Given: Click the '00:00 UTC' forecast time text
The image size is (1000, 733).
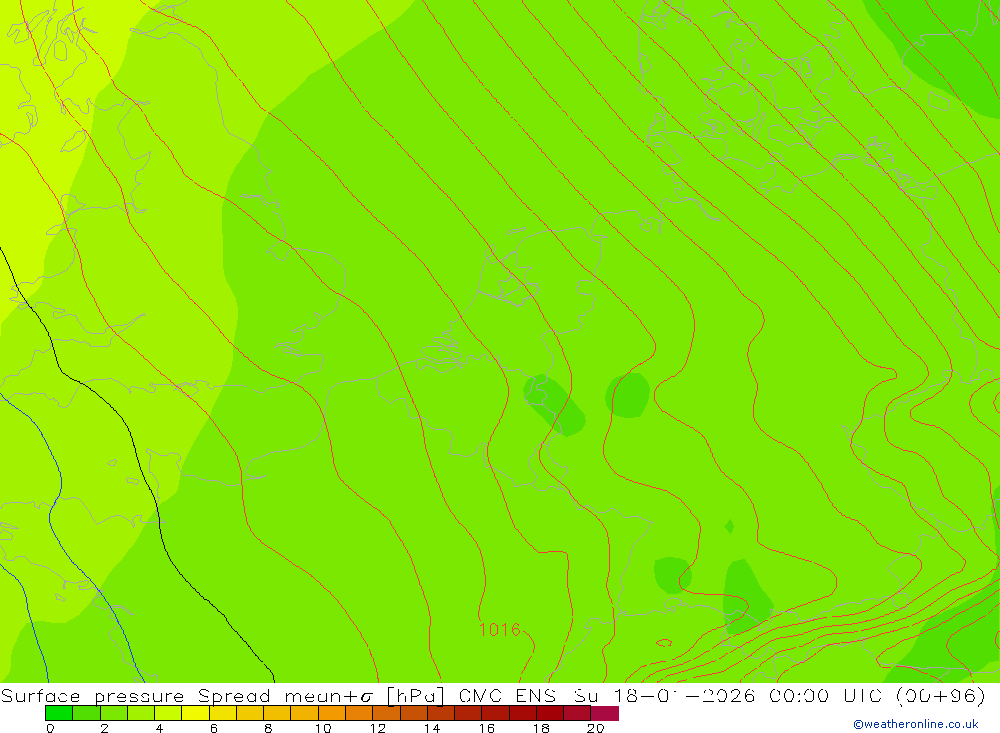Looking at the screenshot, I should pyautogui.click(x=825, y=695).
